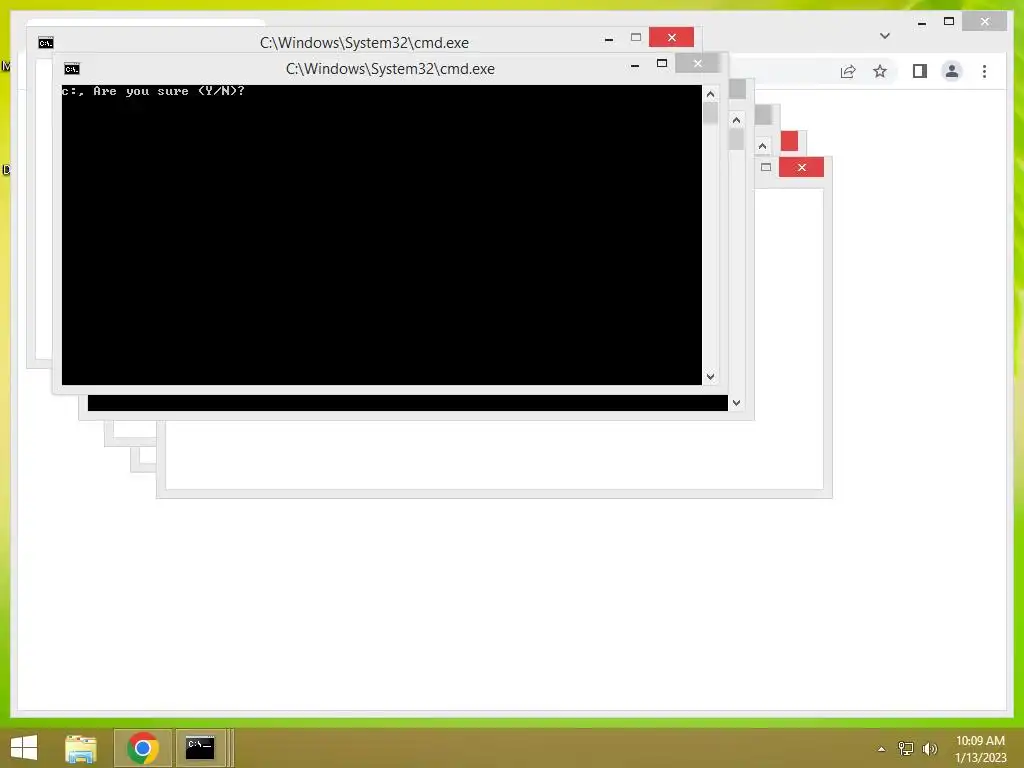This screenshot has width=1024, height=768.
Task: Open the volume speaker tray icon
Action: 929,748
